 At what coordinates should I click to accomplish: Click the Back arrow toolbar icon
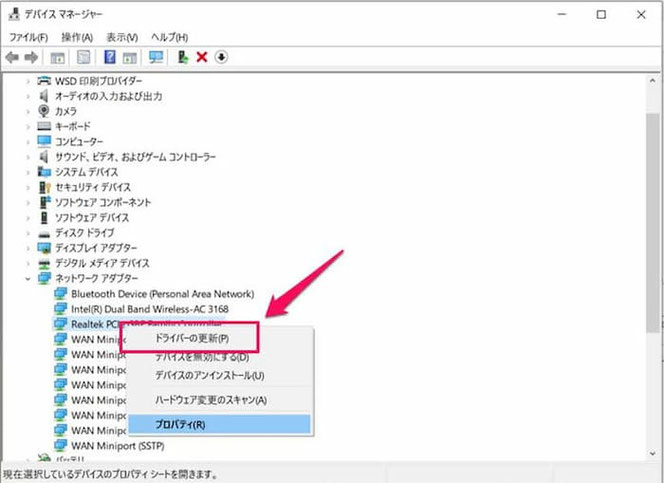pyautogui.click(x=12, y=57)
